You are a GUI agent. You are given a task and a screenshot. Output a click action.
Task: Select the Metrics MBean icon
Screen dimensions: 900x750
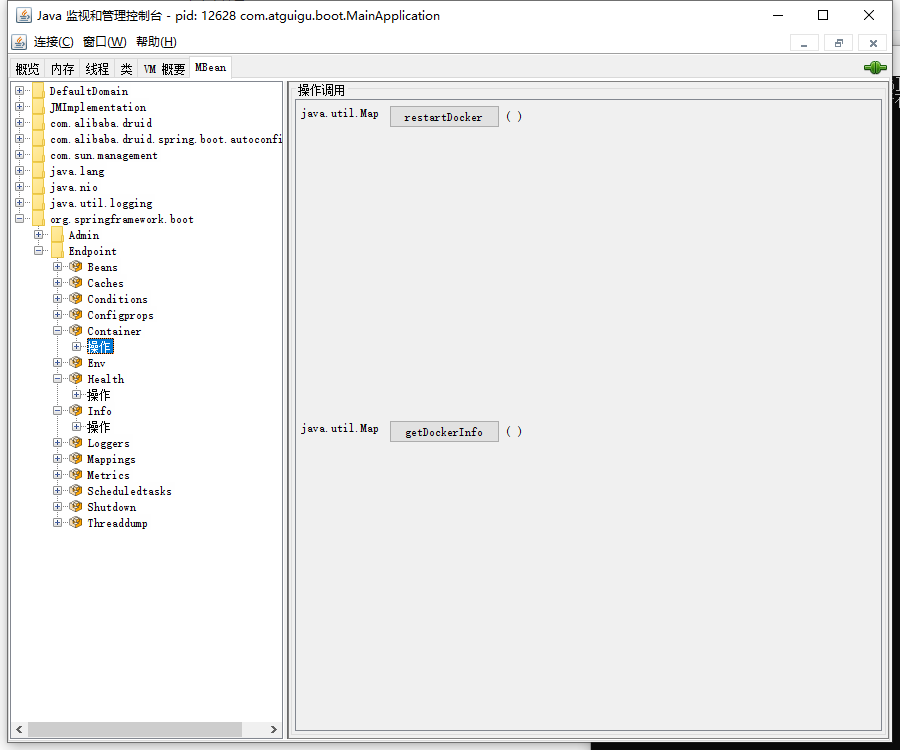click(x=76, y=475)
